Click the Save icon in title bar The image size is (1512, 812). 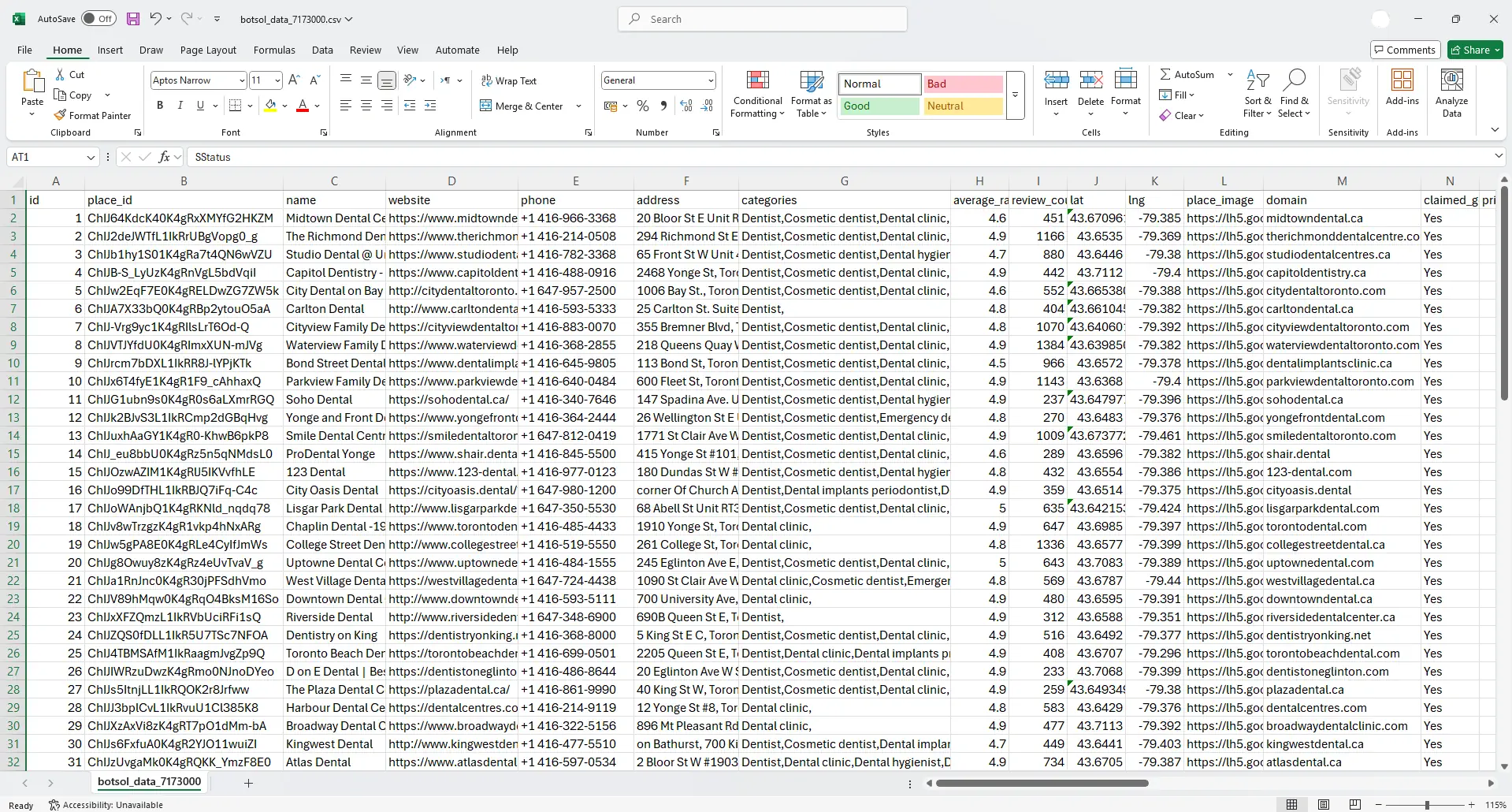tap(133, 19)
